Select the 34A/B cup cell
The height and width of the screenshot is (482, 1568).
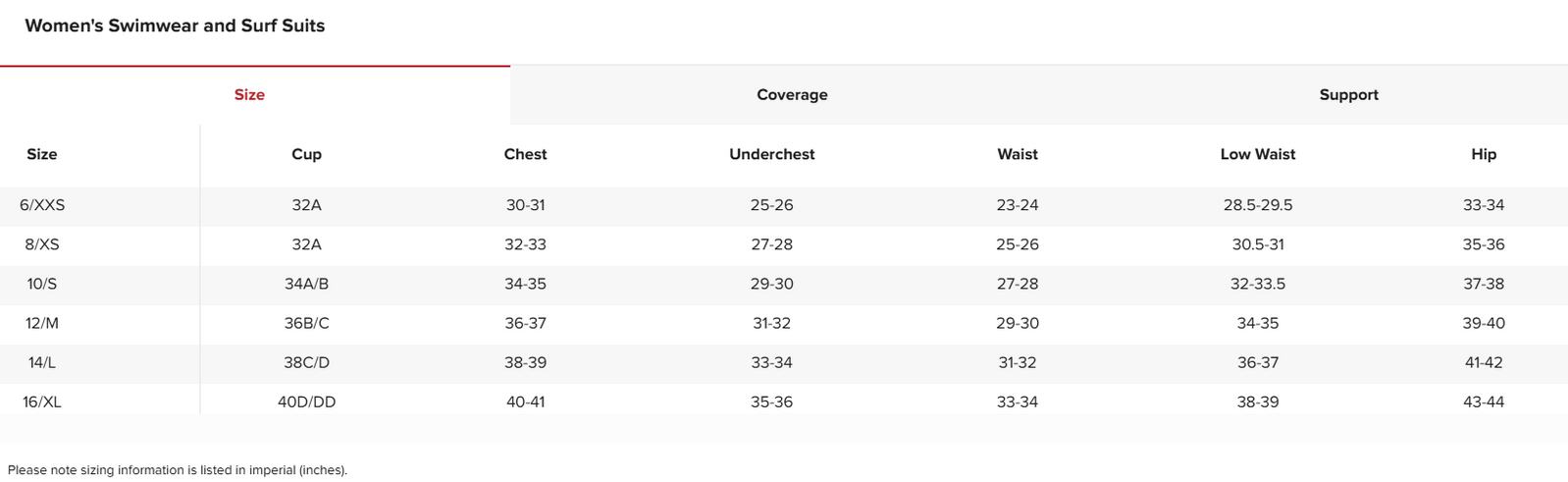click(306, 284)
